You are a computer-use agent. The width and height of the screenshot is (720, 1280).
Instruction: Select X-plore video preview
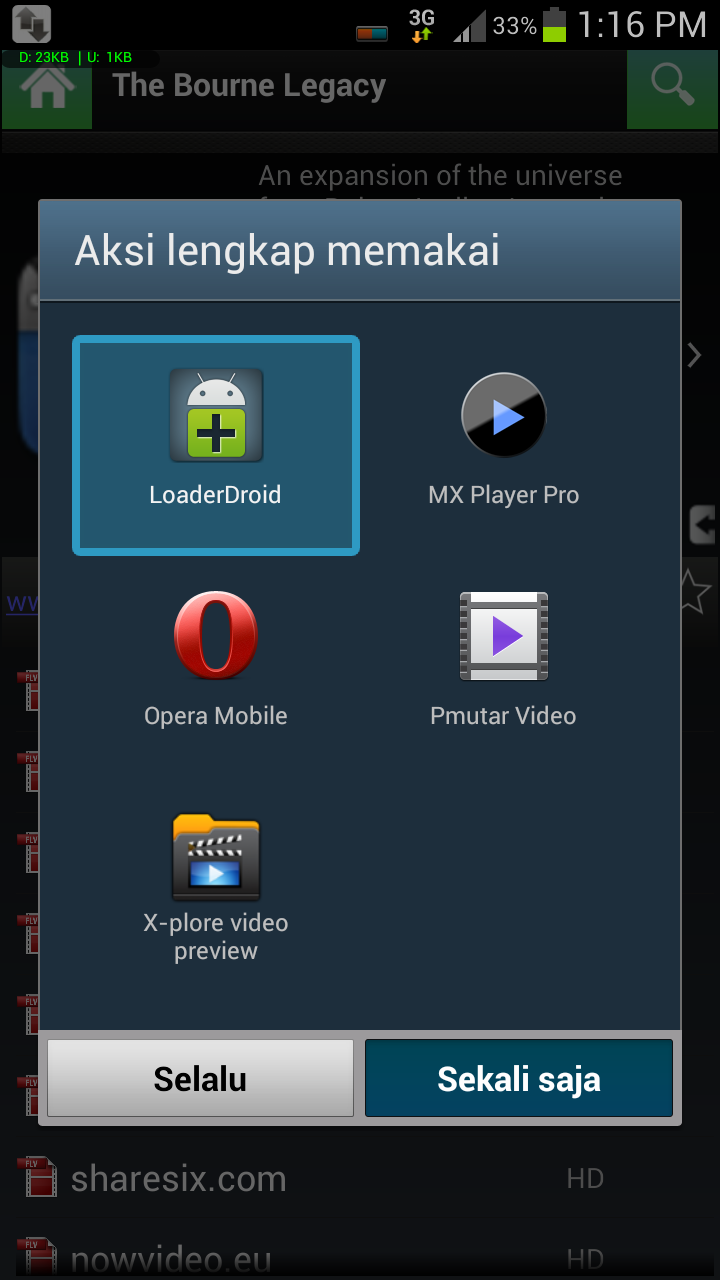click(x=216, y=858)
